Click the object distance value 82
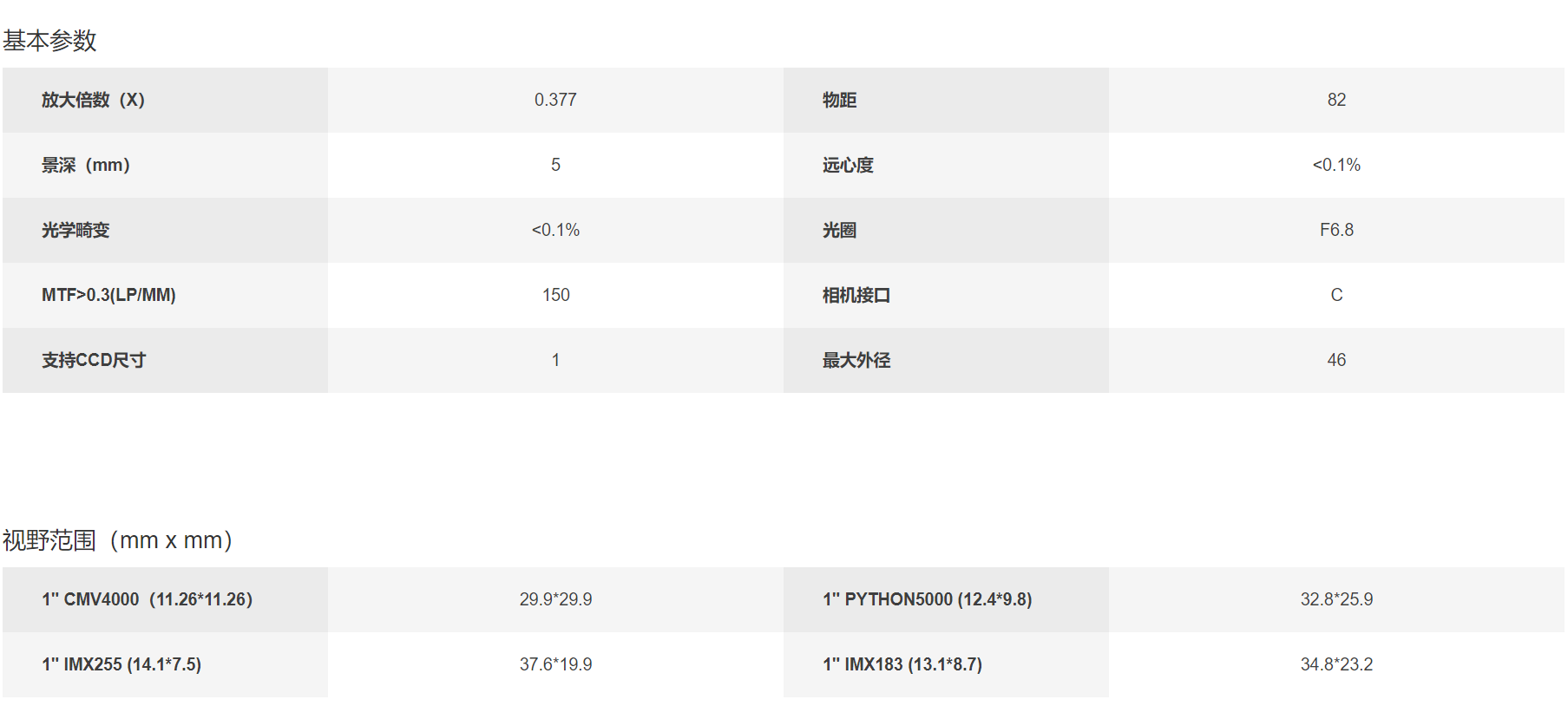The height and width of the screenshot is (706, 1568). coord(1336,100)
